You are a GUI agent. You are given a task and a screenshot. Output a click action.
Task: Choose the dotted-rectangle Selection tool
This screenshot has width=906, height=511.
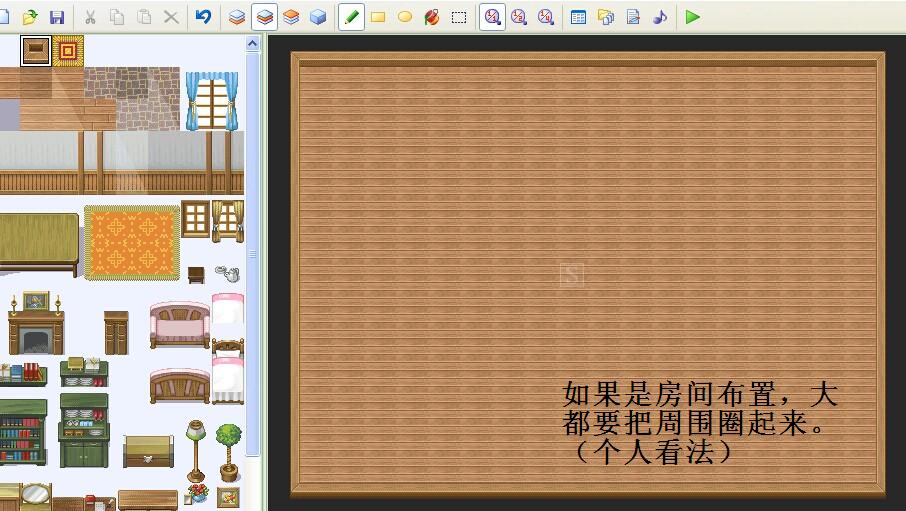click(459, 17)
